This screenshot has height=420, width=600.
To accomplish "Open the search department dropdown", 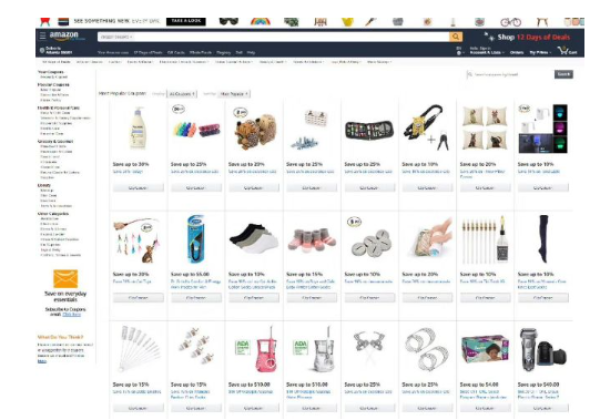I will point(117,37).
